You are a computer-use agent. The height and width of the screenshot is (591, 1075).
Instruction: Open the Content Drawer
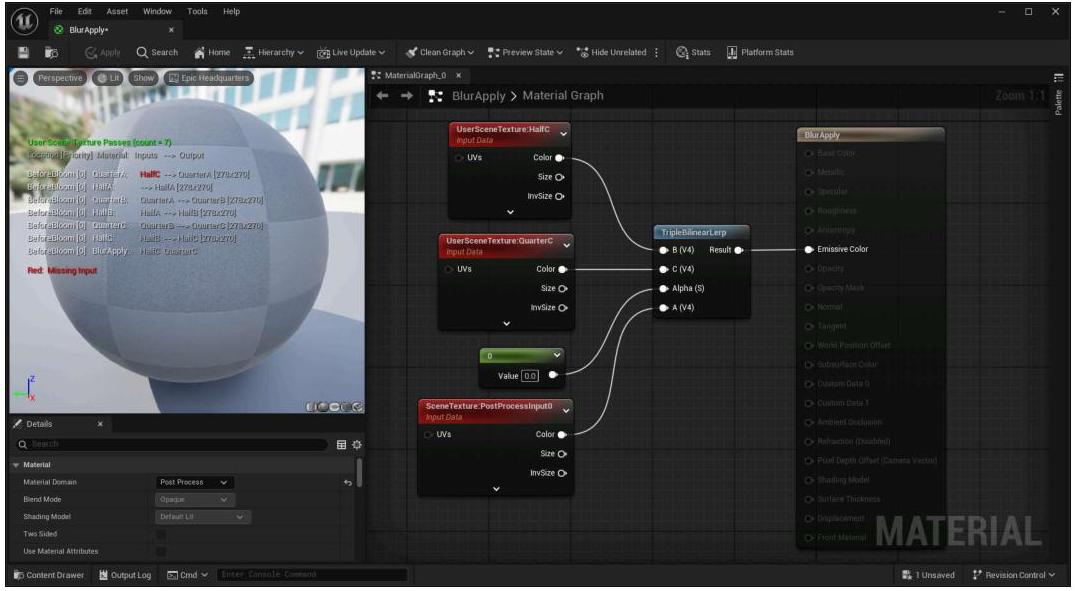coord(48,575)
